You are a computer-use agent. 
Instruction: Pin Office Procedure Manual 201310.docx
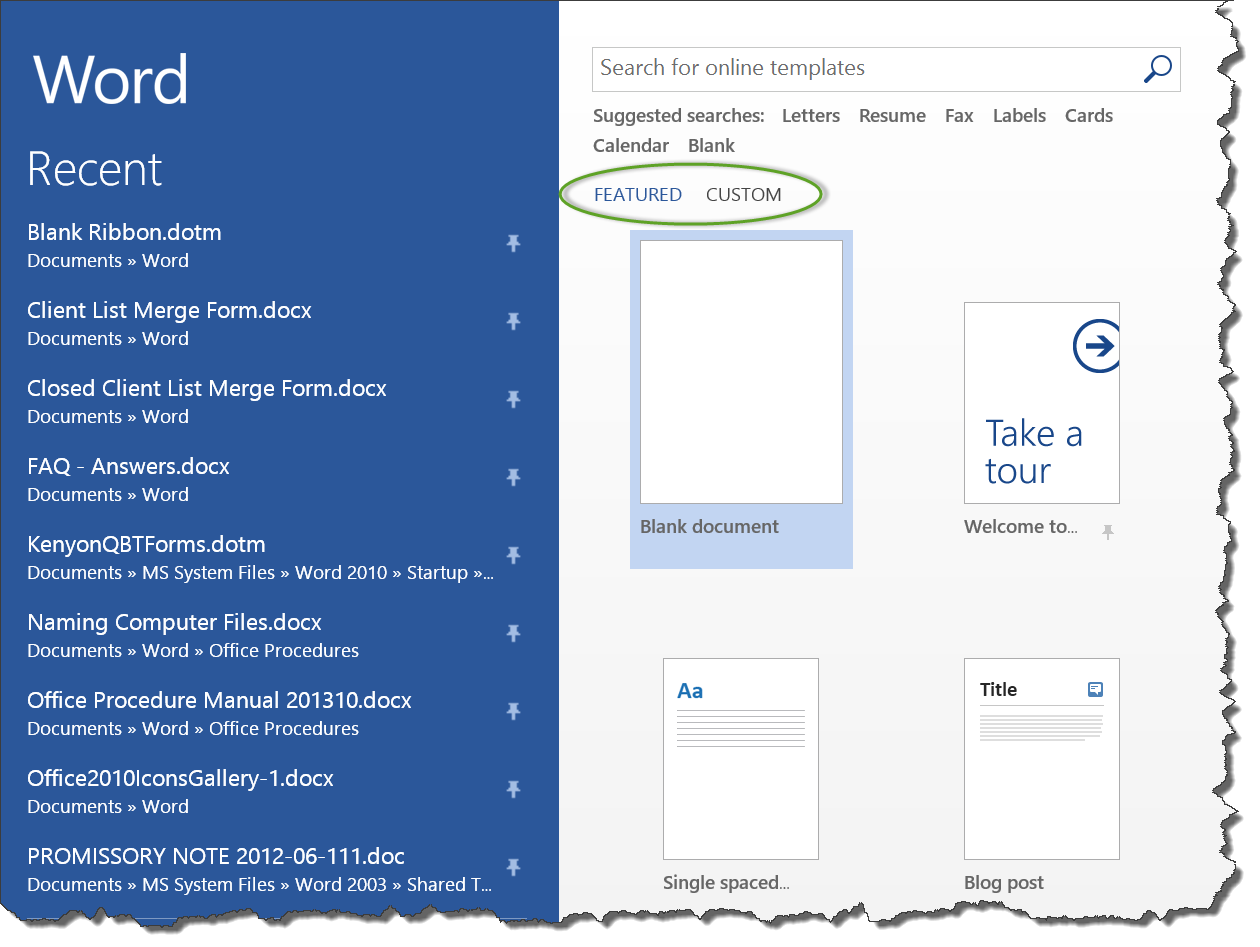click(513, 711)
